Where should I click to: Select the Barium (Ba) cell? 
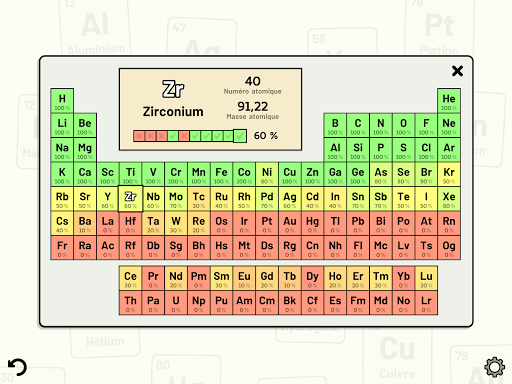coord(85,223)
